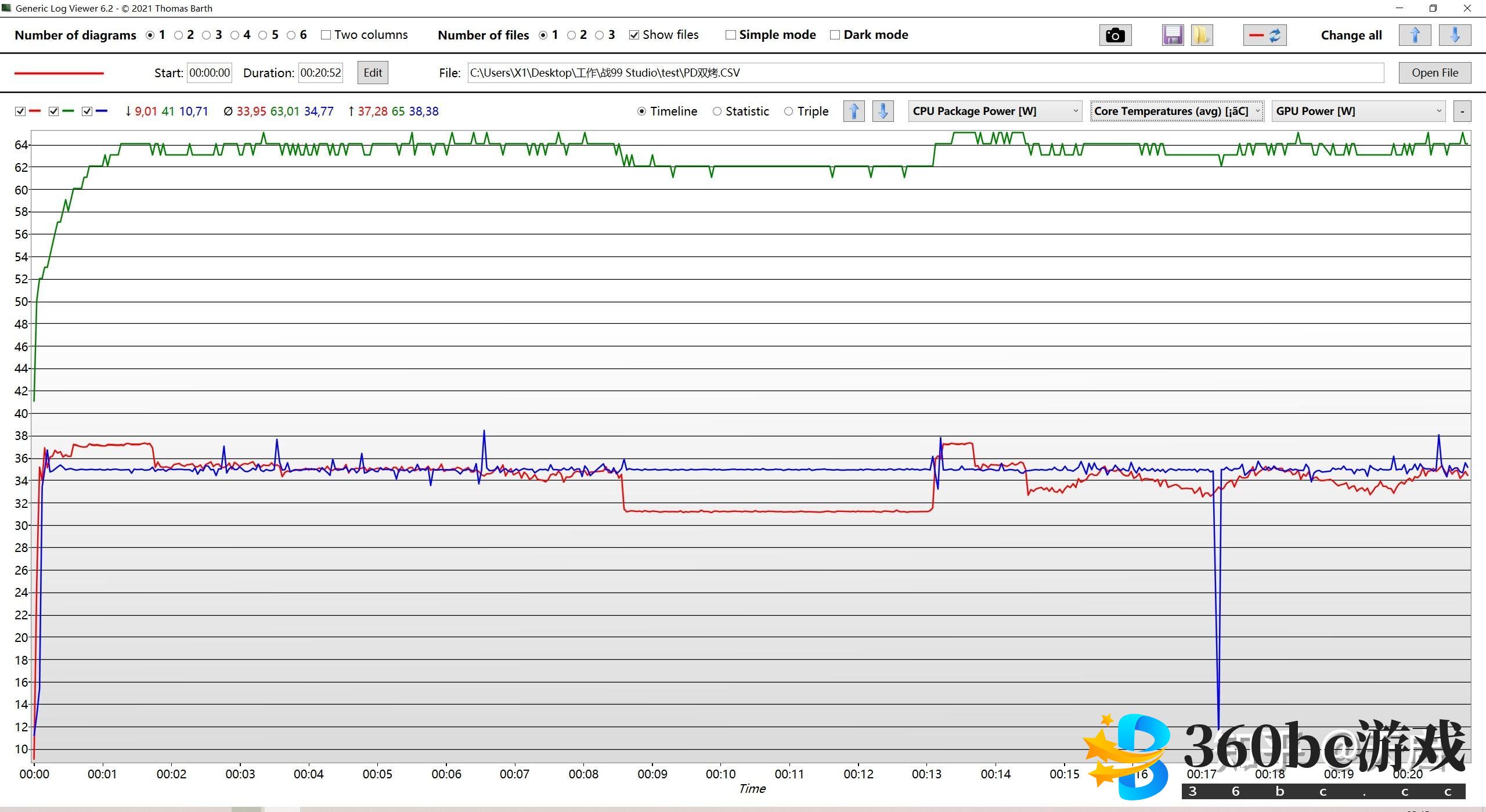Select 3 for number of diagrams
Screen dimensions: 1486x812
pyautogui.click(x=207, y=35)
